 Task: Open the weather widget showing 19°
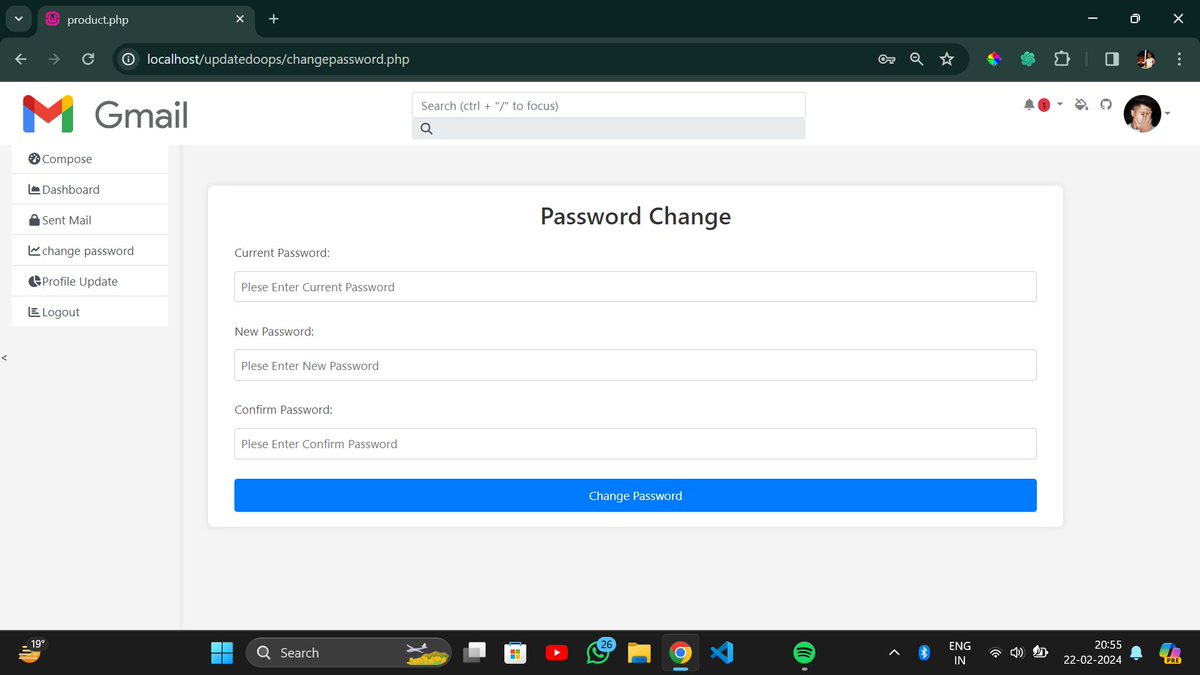coord(31,652)
